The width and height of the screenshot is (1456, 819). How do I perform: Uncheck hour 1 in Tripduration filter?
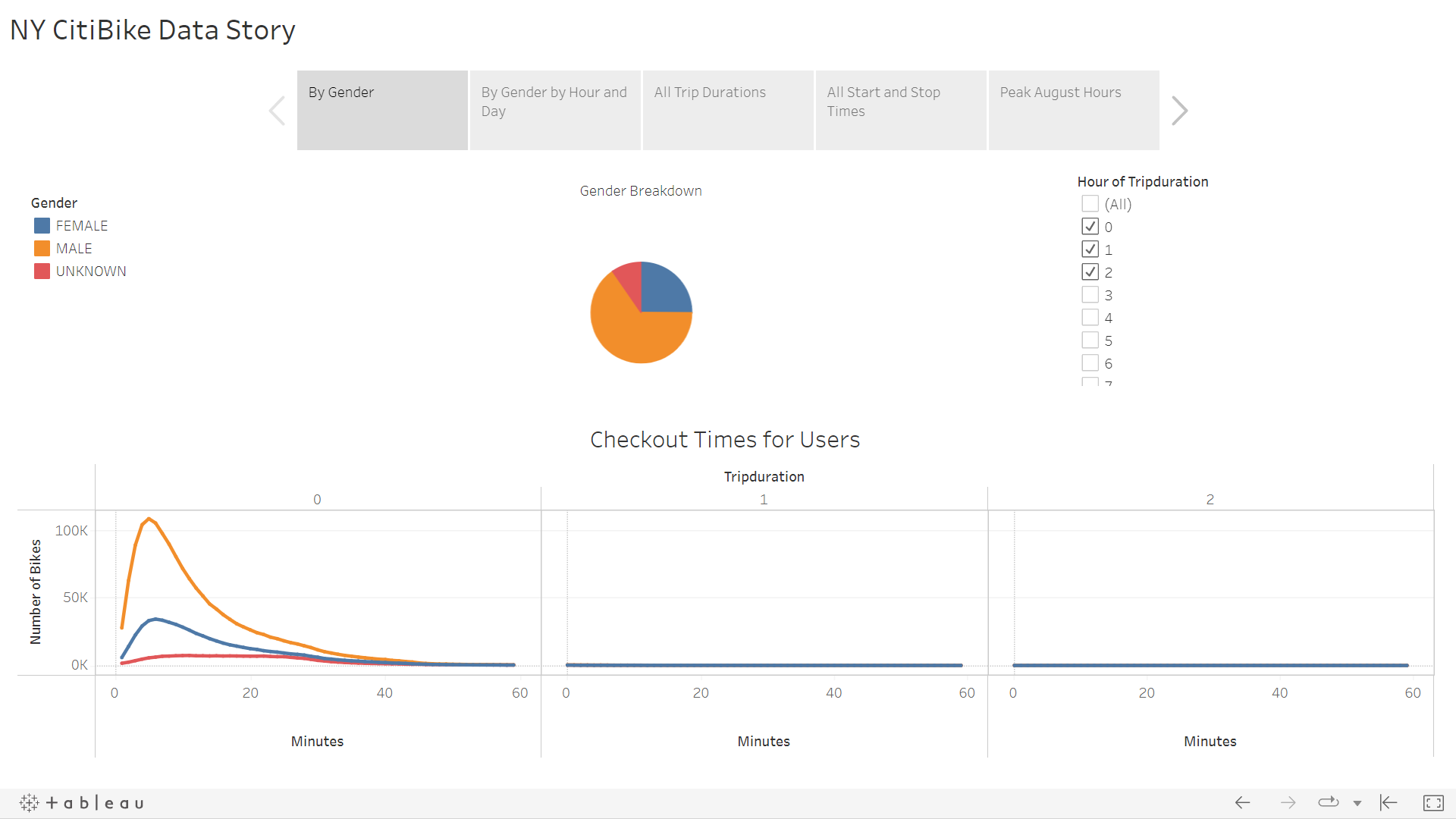tap(1090, 249)
